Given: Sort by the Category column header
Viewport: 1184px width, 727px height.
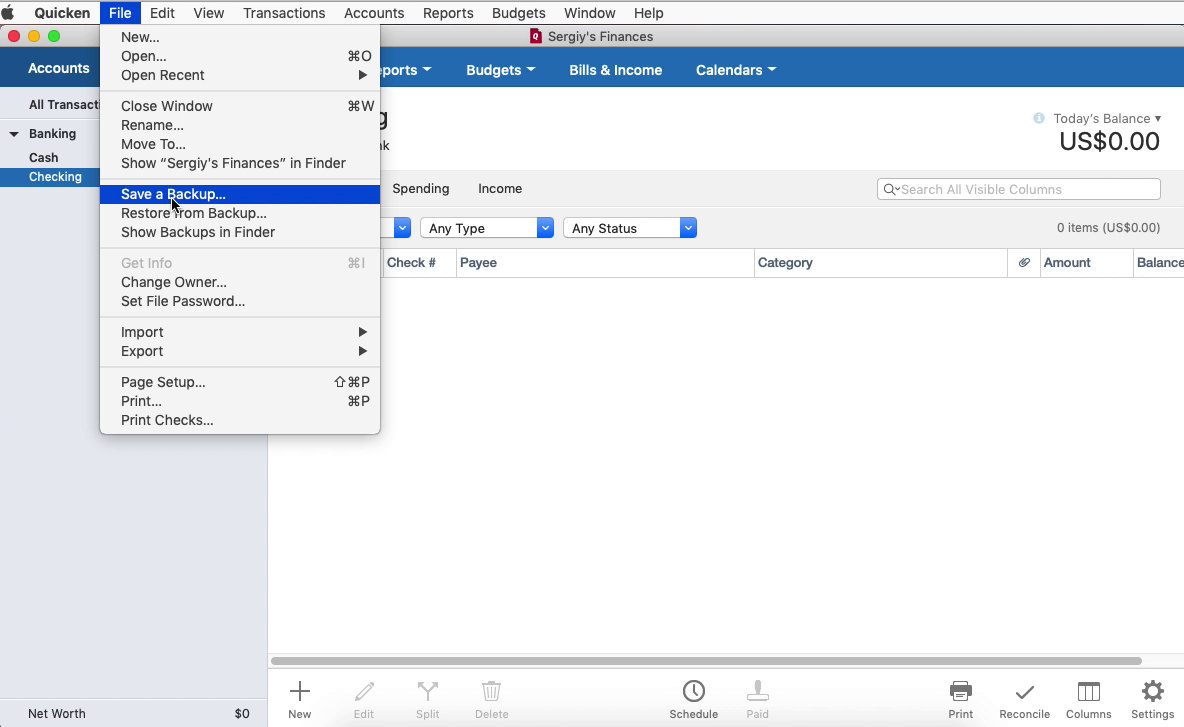Looking at the screenshot, I should pyautogui.click(x=880, y=263).
